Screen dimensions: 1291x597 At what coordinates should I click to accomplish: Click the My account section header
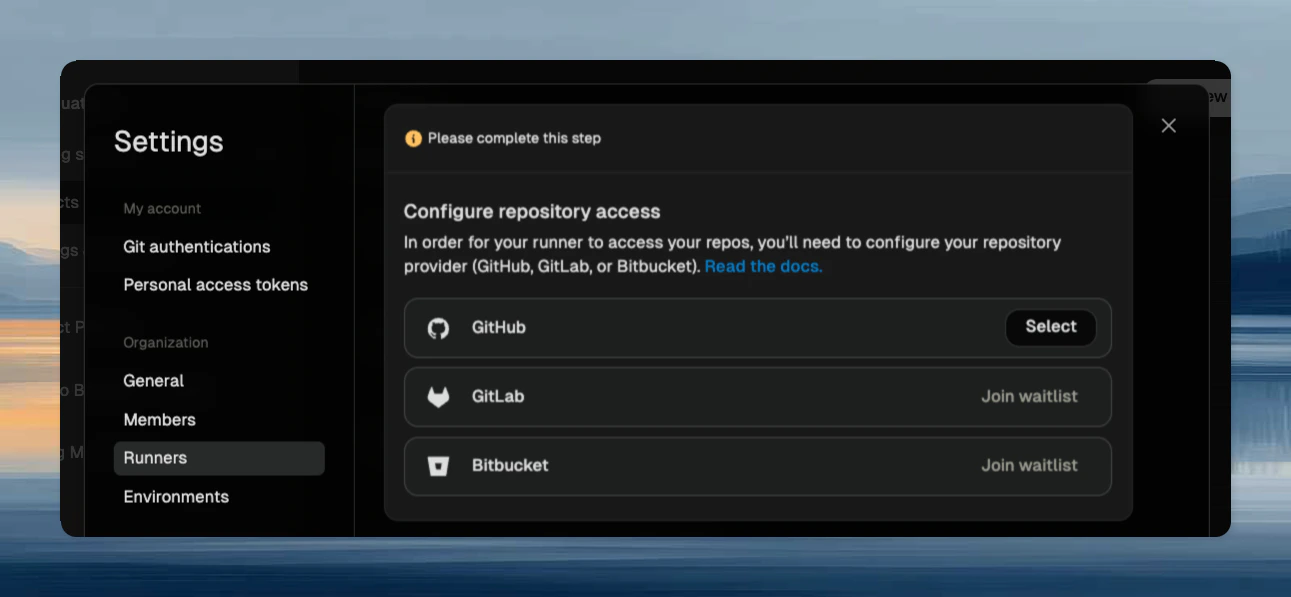[162, 208]
